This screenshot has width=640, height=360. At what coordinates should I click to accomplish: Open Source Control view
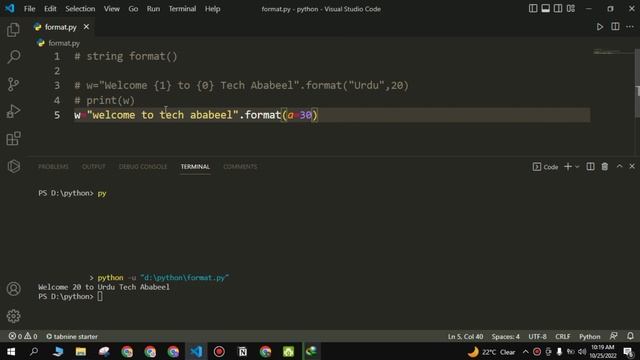click(x=13, y=84)
